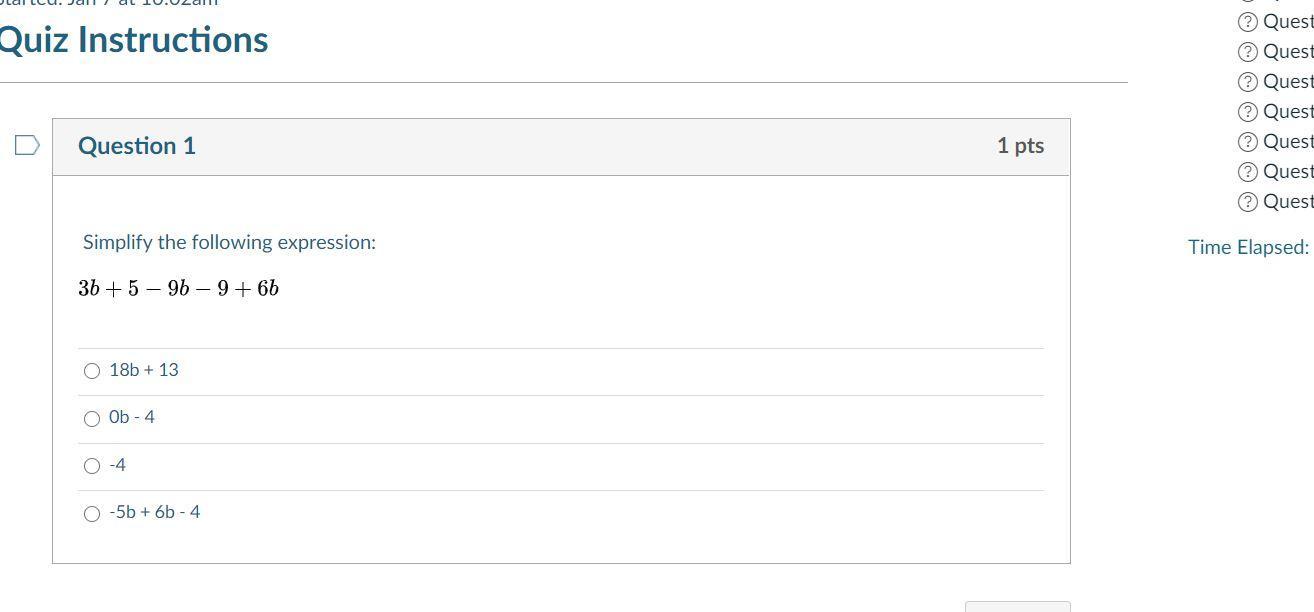Click the second fully visible sidebar question-mark icon
This screenshot has height=612, width=1314.
[x=1247, y=52]
